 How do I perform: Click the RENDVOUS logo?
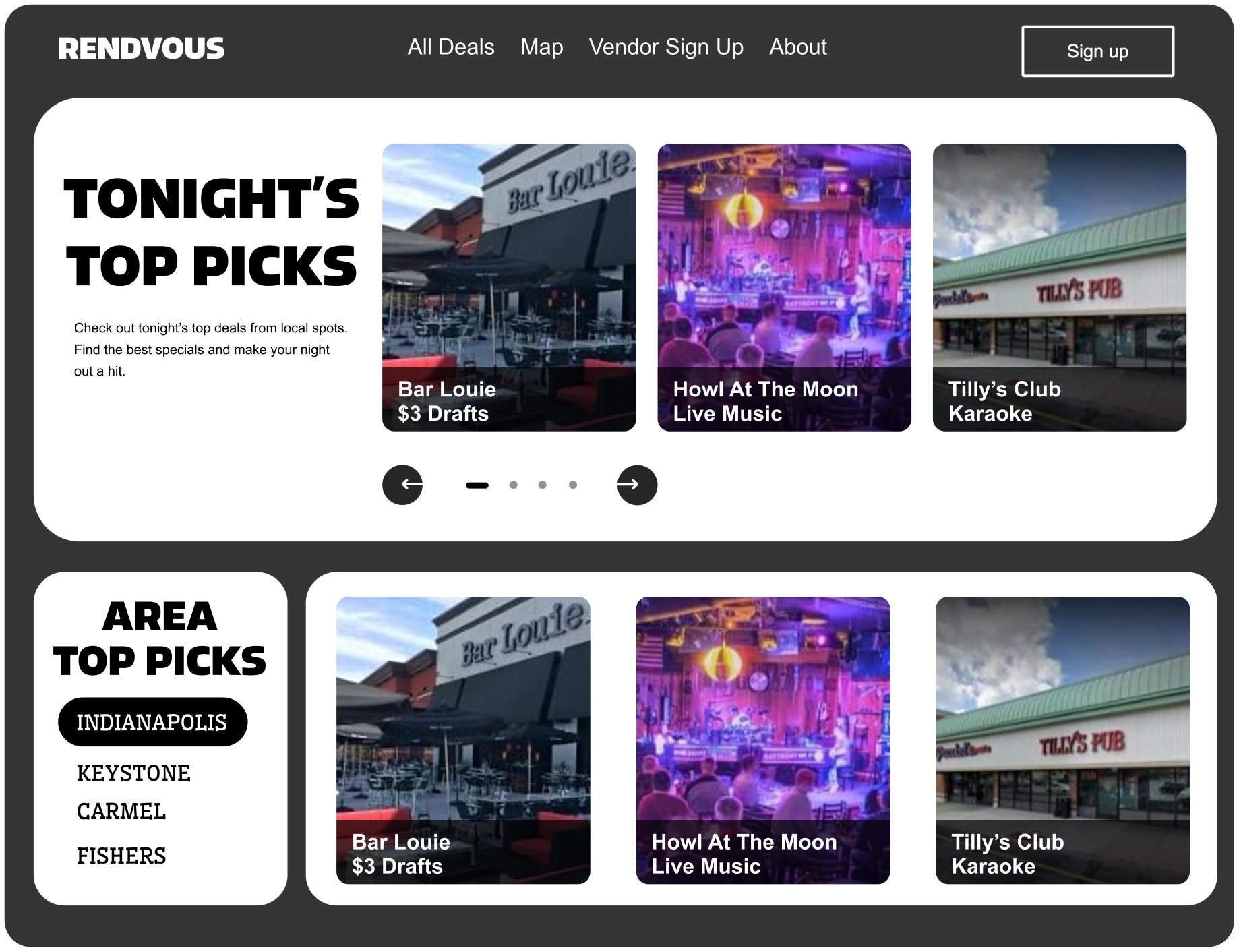[x=142, y=49]
